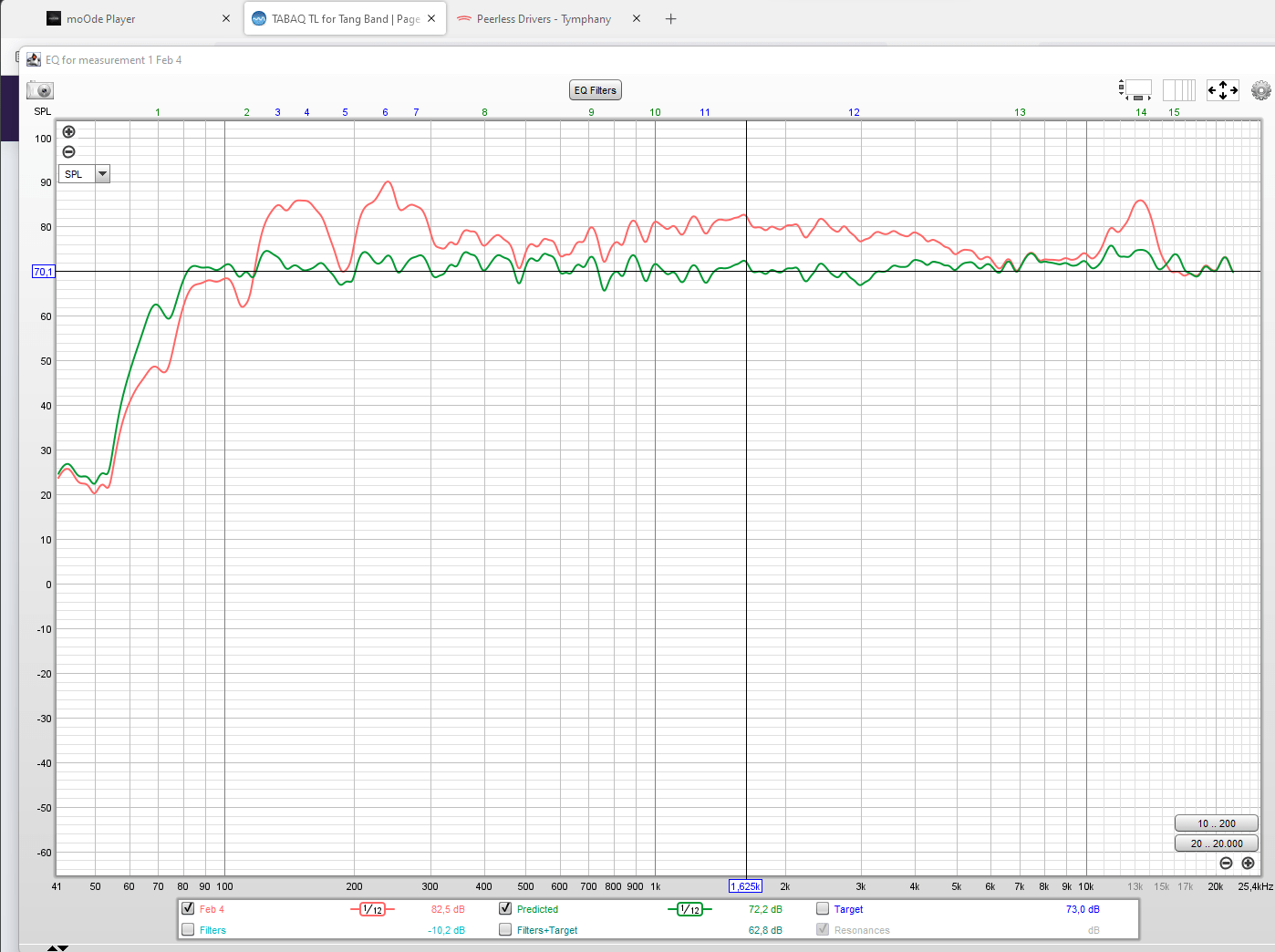Click the -10,2 dB Filters value
Image resolution: width=1275 pixels, height=952 pixels.
pos(447,930)
